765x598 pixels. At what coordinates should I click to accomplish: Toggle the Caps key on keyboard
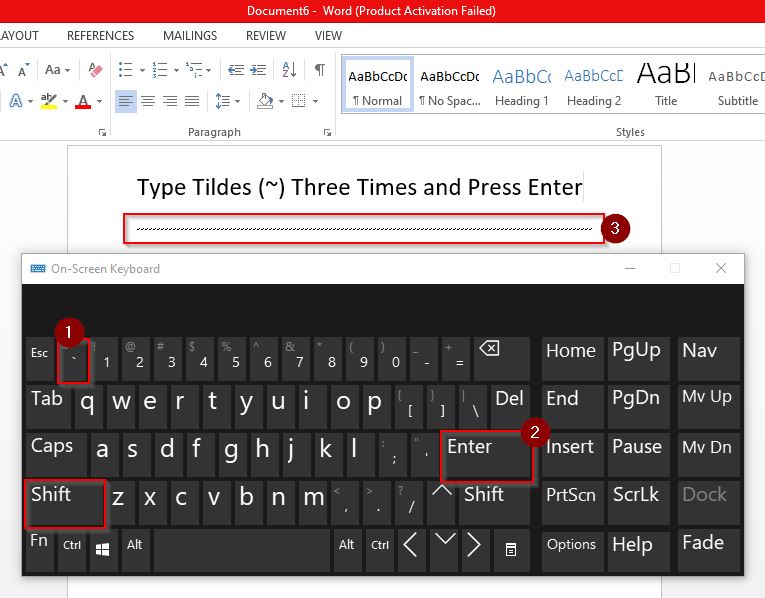[56, 454]
